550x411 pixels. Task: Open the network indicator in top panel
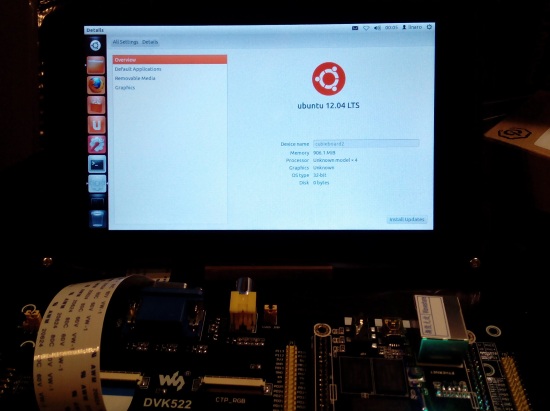click(x=366, y=28)
